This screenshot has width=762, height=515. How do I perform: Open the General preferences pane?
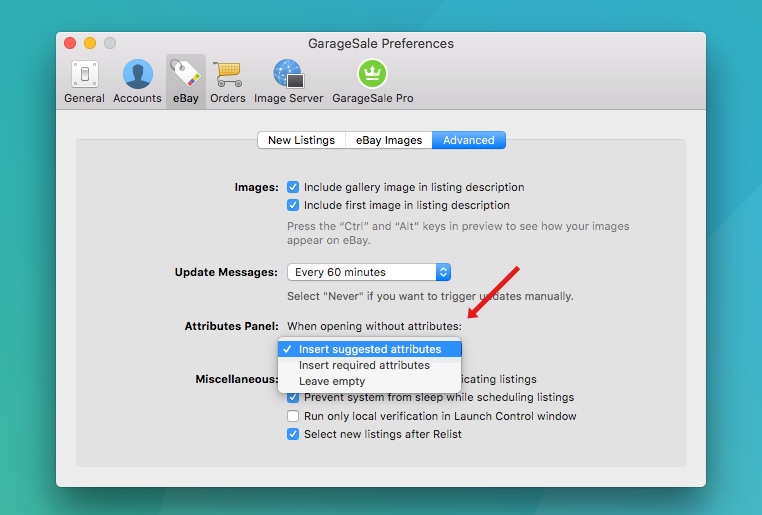tap(85, 82)
